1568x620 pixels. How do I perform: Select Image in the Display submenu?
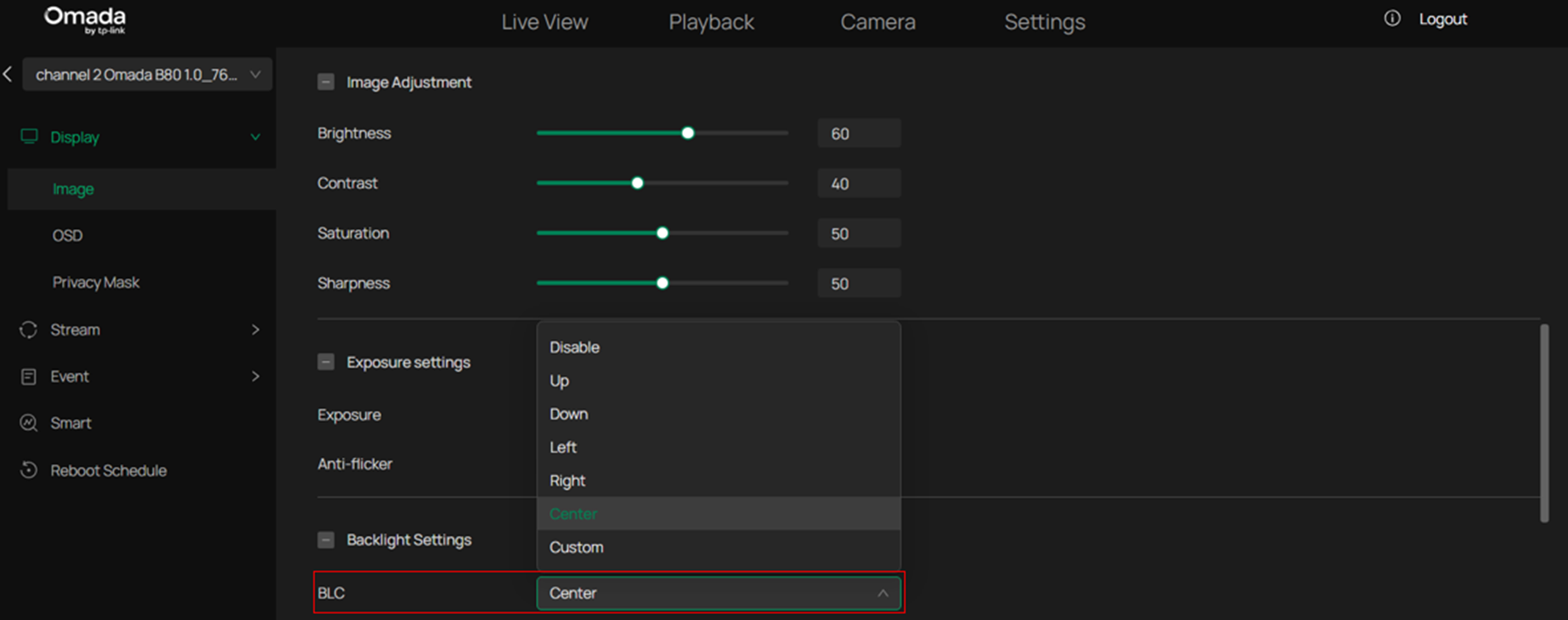point(142,189)
